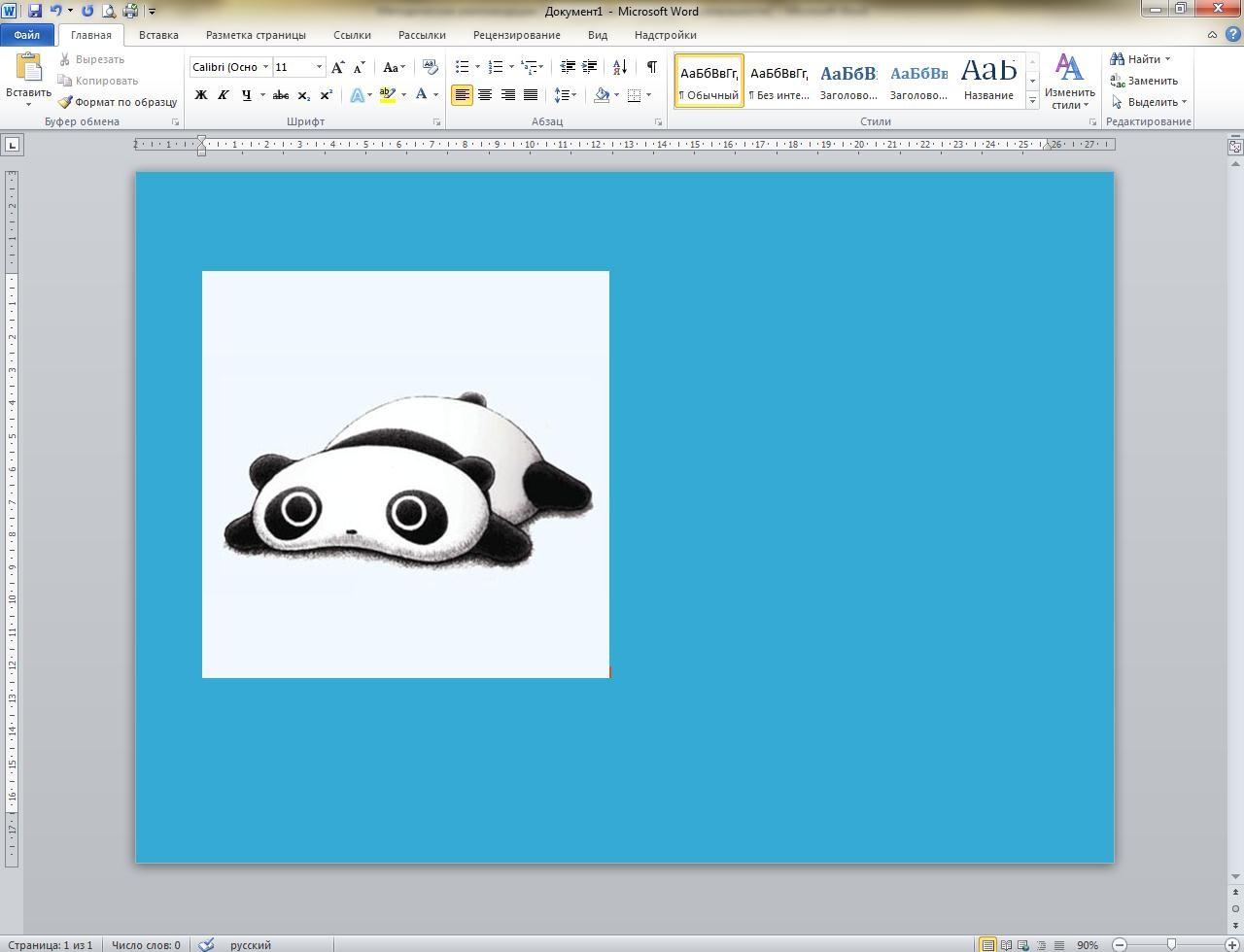Viewport: 1244px width, 952px height.
Task: Highlight text with yellow marker icon
Action: tap(387, 95)
